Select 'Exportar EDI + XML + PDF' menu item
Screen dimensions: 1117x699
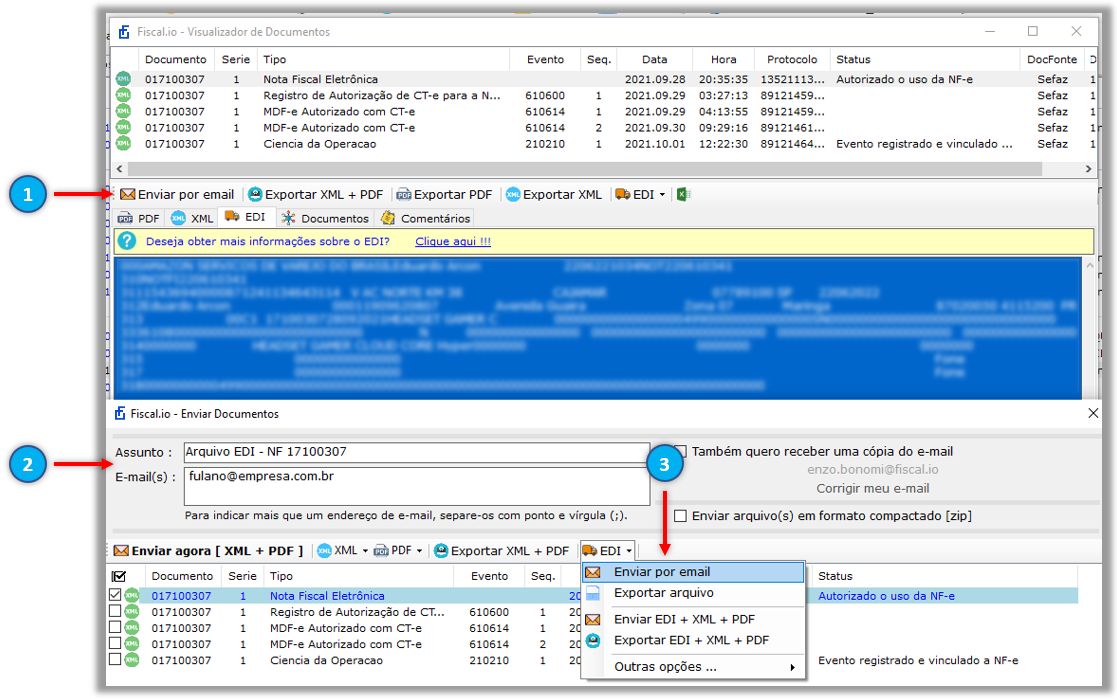[693, 640]
